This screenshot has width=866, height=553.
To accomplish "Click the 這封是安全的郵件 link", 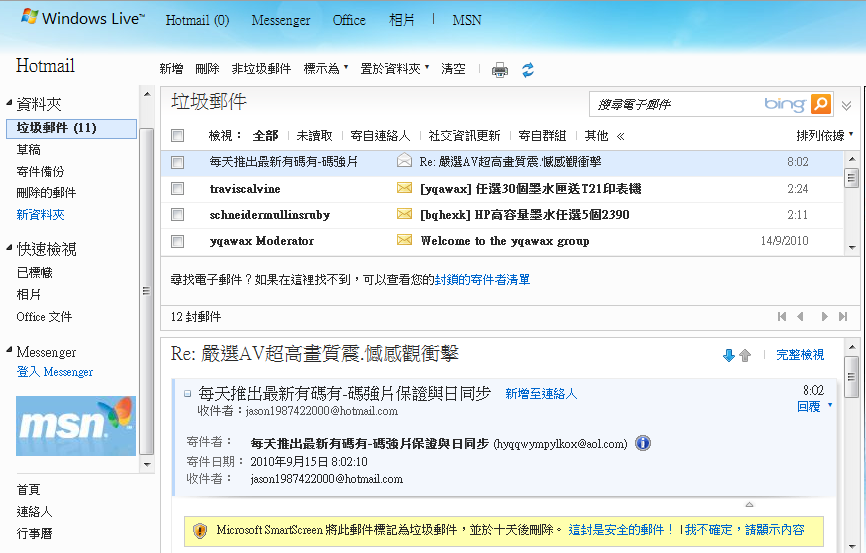I will click(x=621, y=530).
